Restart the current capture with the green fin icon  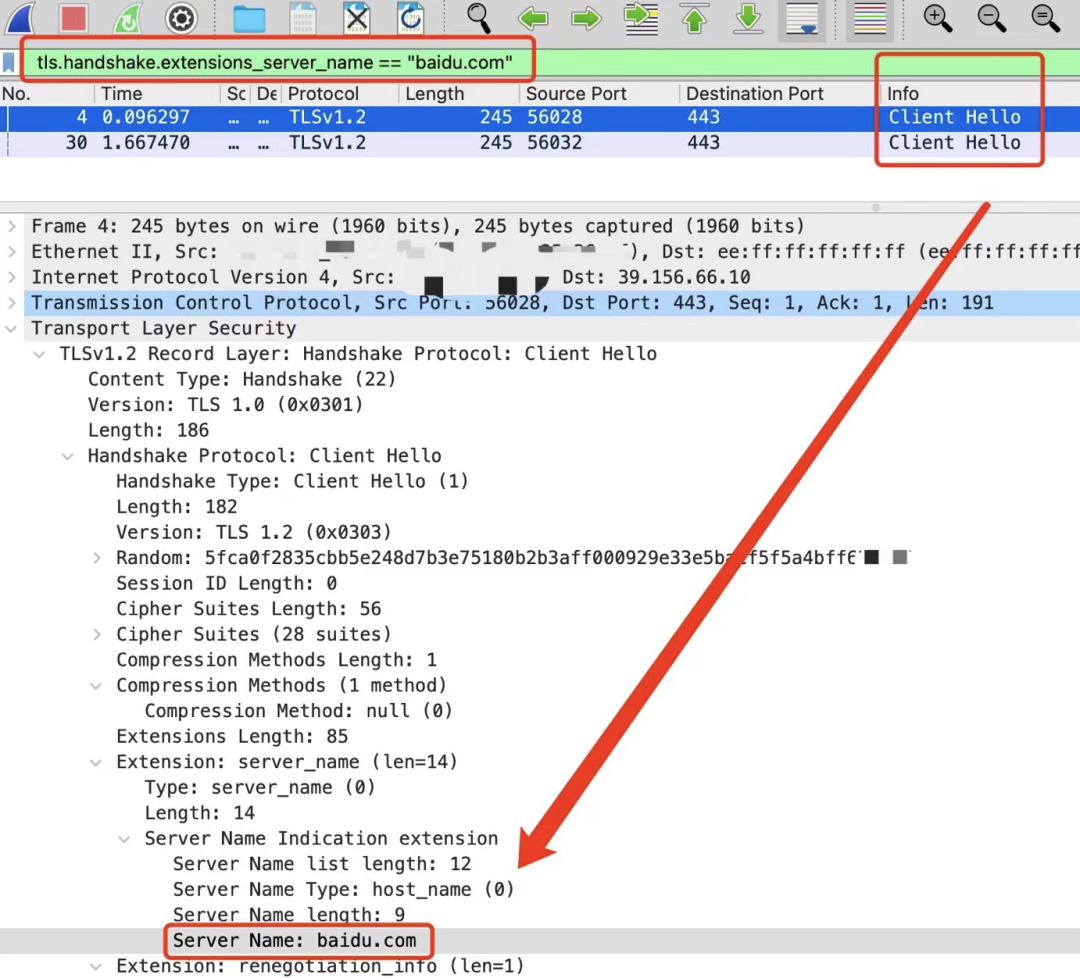coord(127,17)
